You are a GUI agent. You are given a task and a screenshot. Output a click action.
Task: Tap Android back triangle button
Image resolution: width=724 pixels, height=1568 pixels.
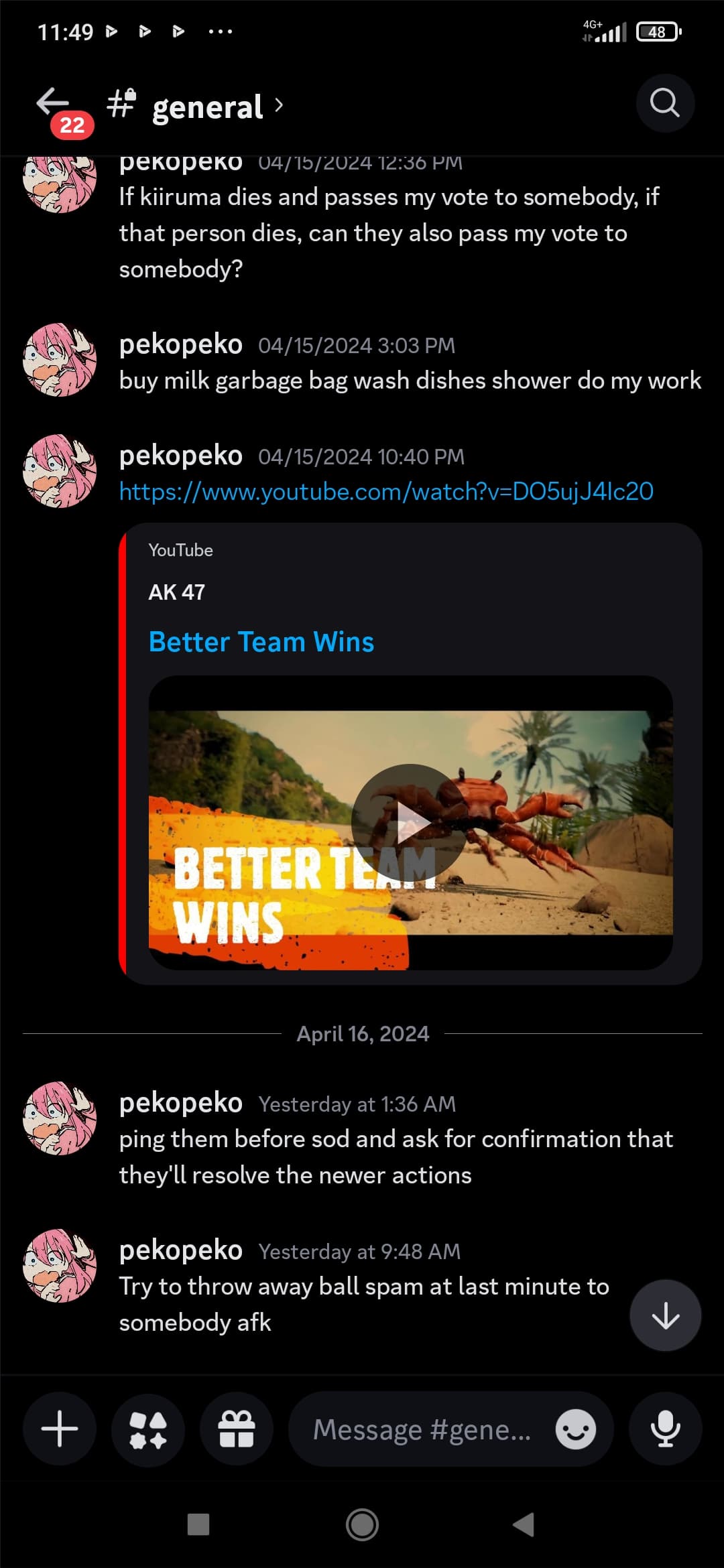click(x=524, y=1524)
